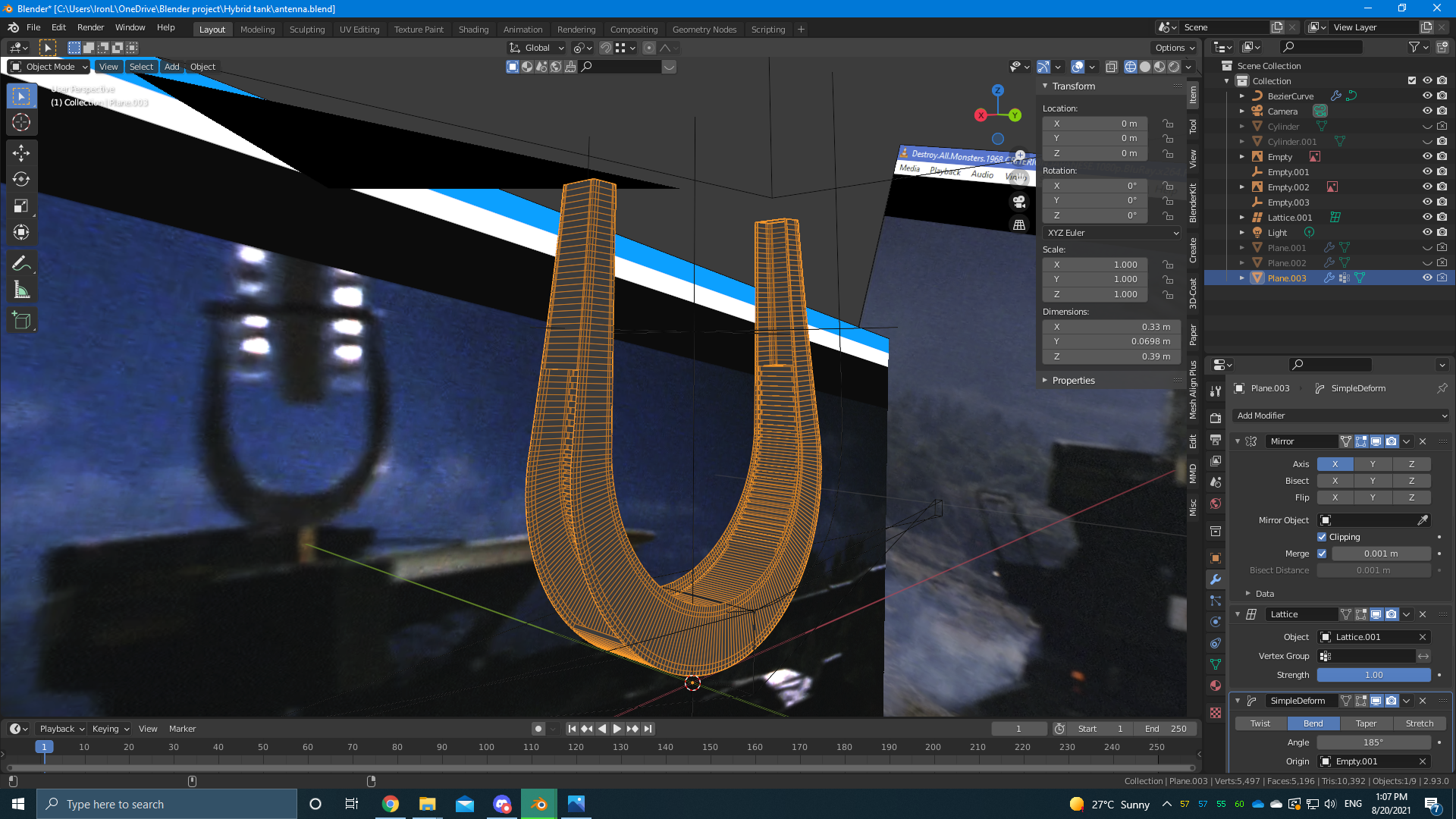Toggle X-ray mode

pos(1111,67)
